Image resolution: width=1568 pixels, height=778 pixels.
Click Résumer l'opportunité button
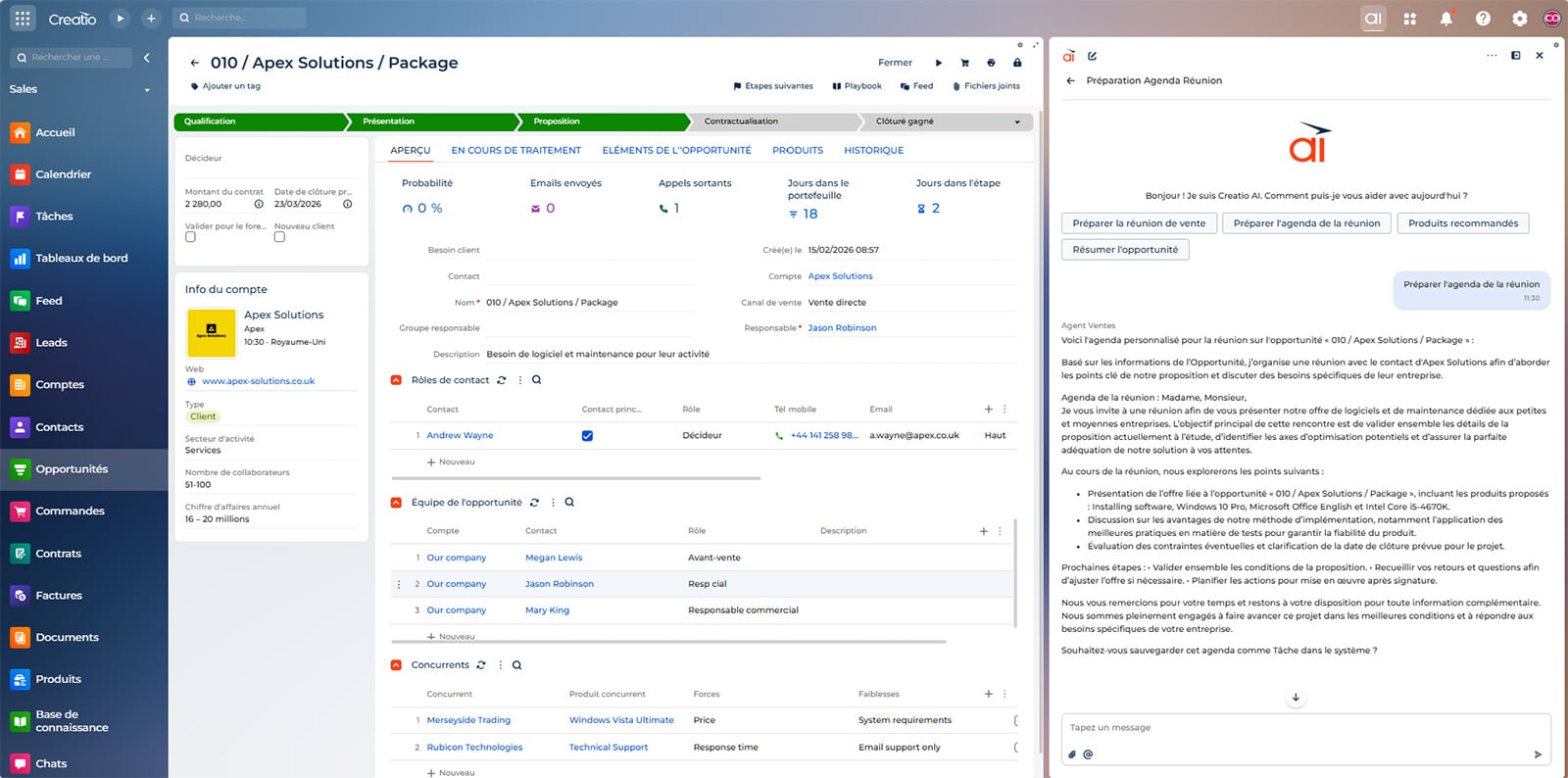(x=1125, y=250)
